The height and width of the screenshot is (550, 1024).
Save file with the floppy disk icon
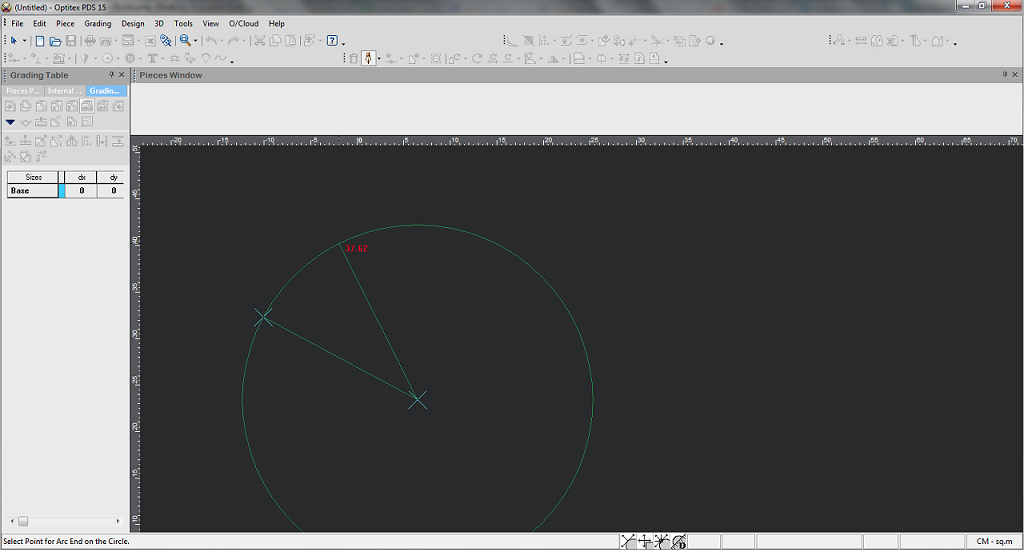click(71, 40)
